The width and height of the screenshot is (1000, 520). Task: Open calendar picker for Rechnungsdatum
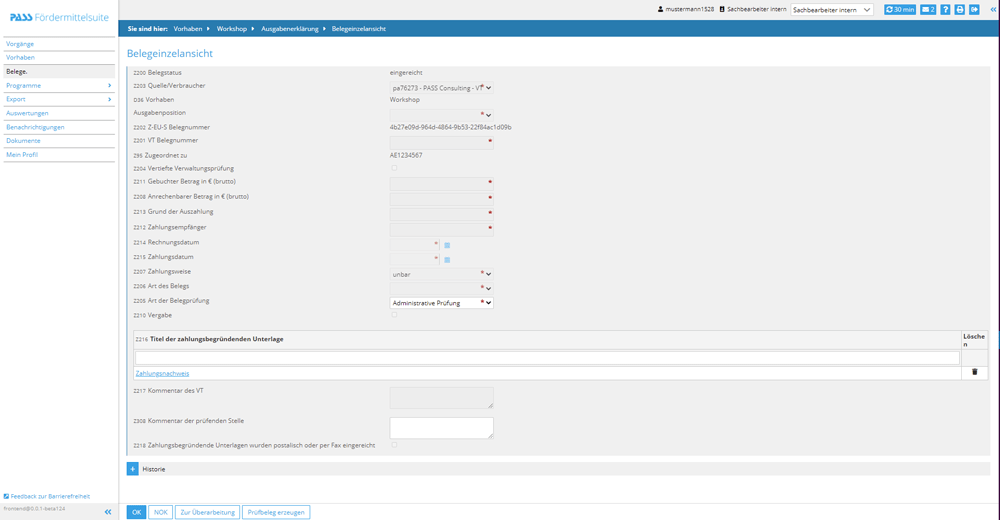[447, 245]
